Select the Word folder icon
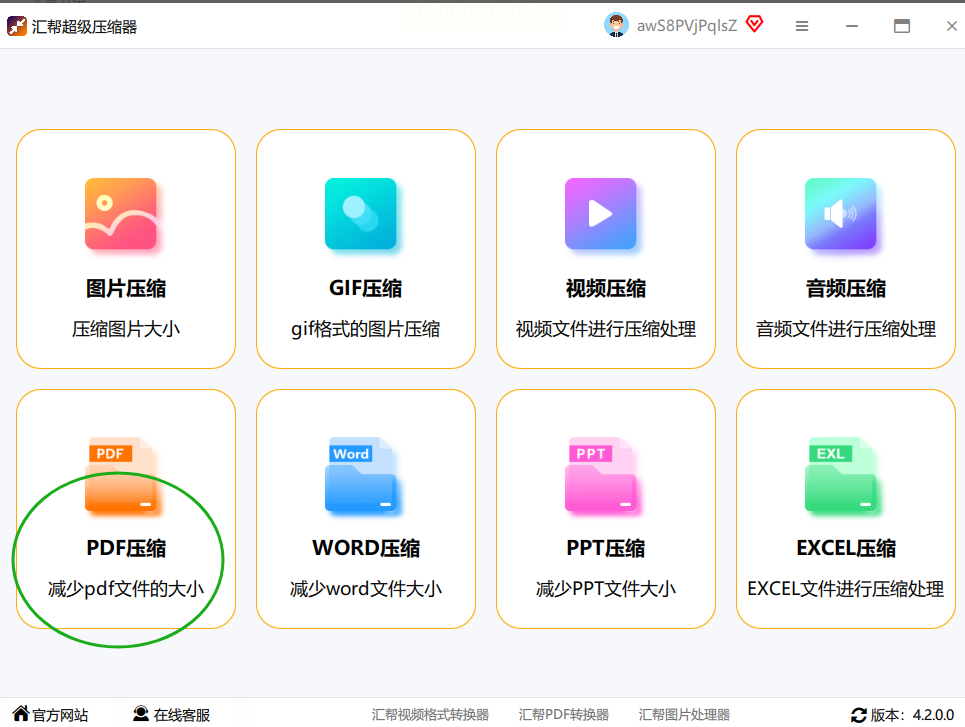The height and width of the screenshot is (727, 965). 361,475
